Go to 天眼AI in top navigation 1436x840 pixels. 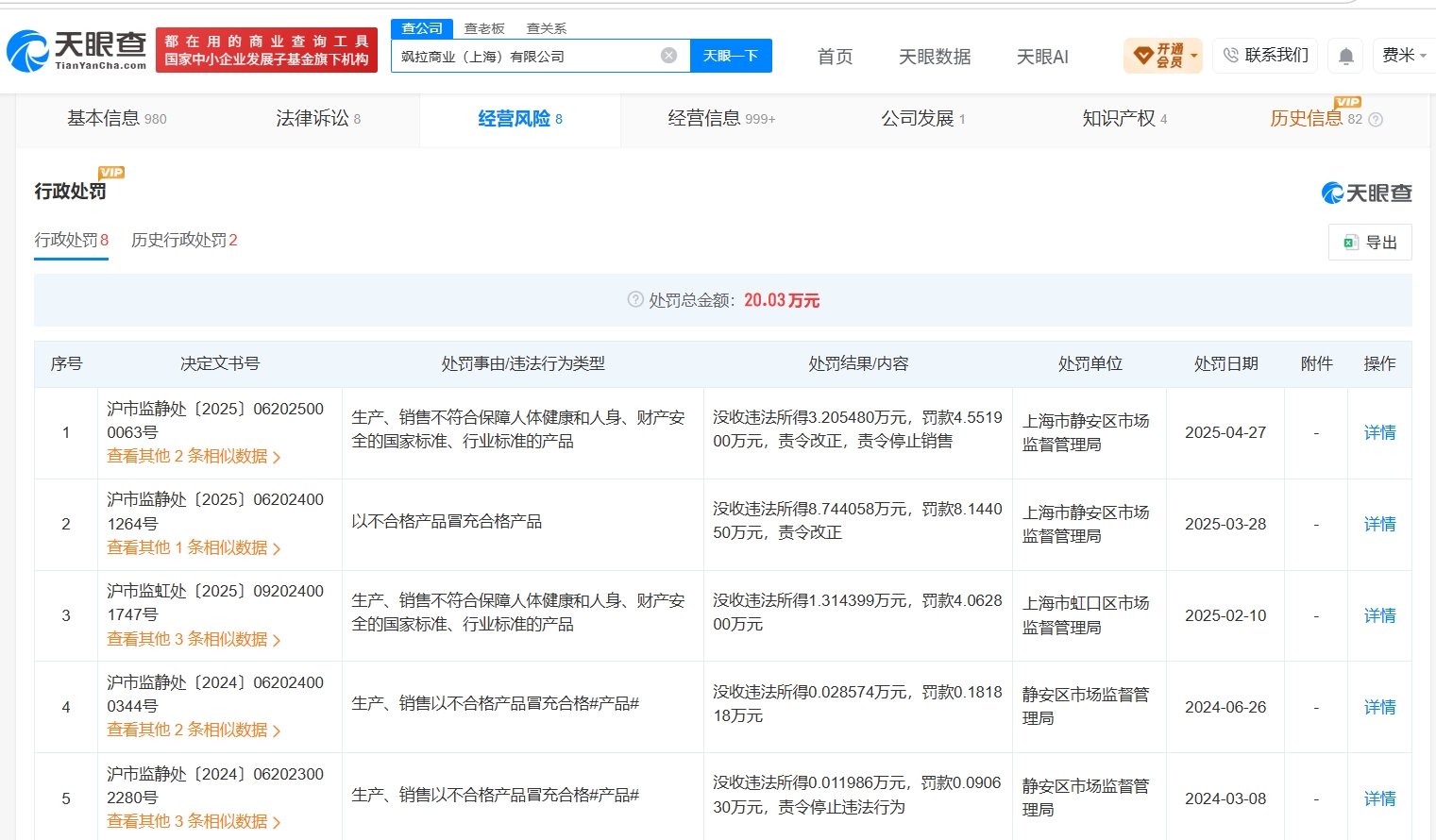(1042, 57)
